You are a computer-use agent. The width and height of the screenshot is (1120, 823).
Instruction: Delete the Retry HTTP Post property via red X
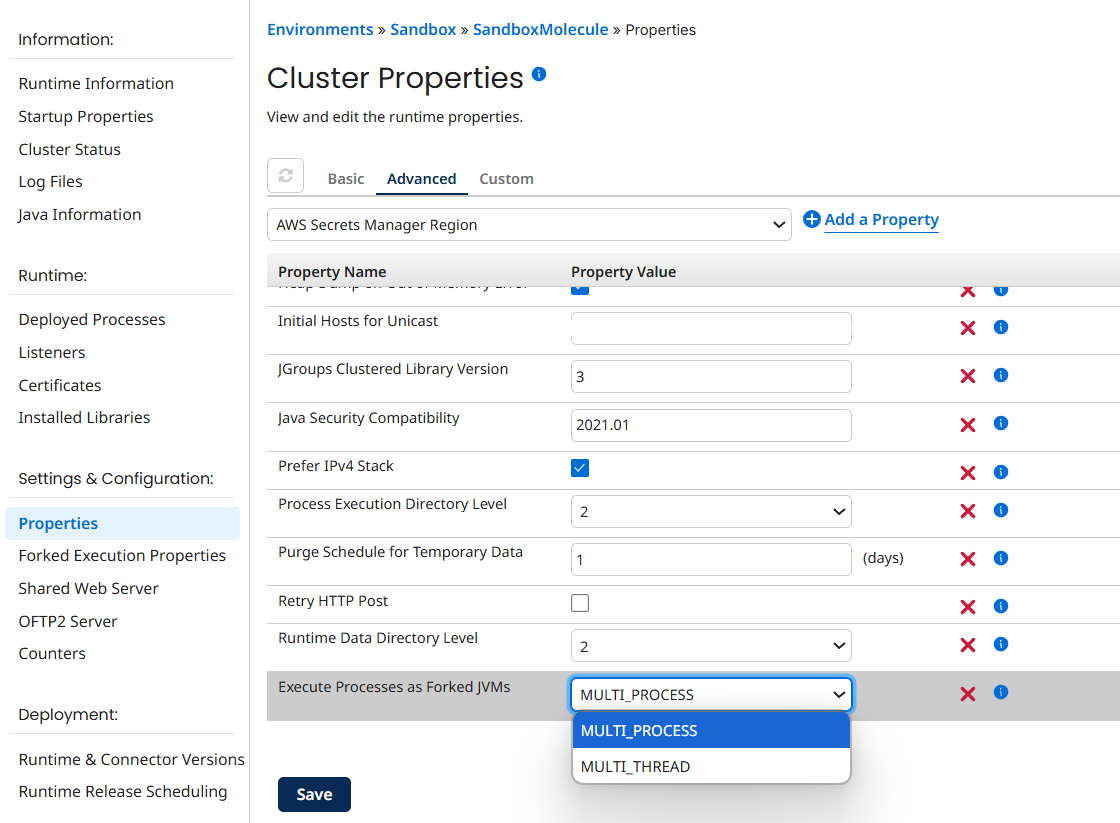(967, 605)
